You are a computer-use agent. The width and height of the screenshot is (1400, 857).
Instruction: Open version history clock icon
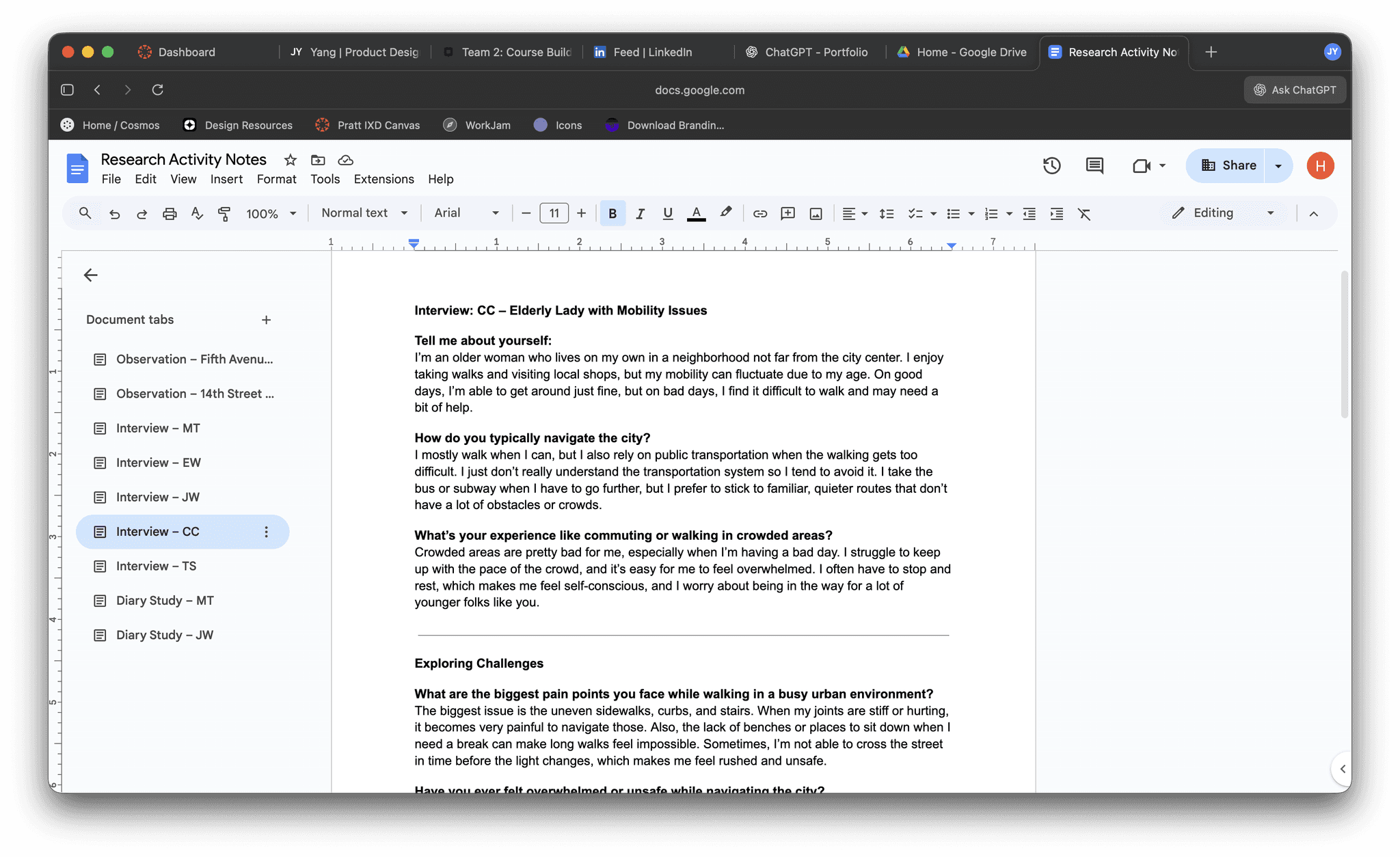pos(1051,165)
